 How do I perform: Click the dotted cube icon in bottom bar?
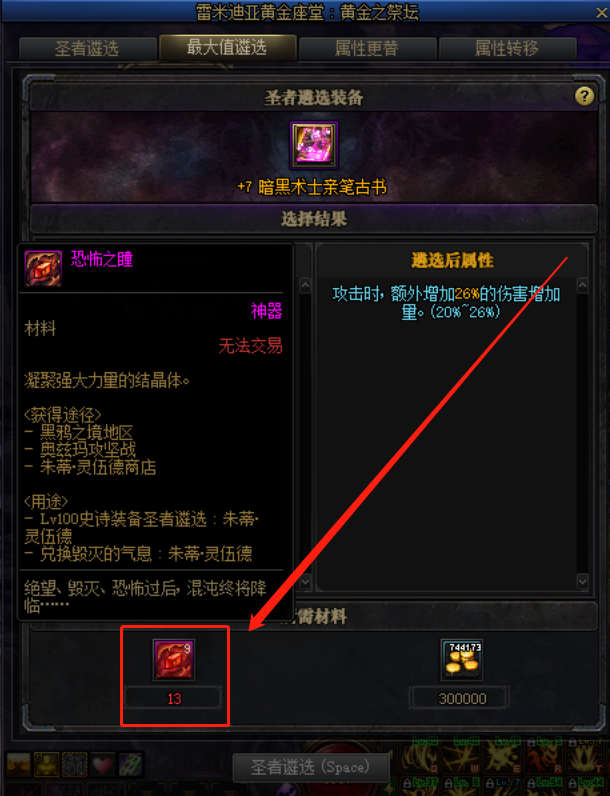[74, 765]
